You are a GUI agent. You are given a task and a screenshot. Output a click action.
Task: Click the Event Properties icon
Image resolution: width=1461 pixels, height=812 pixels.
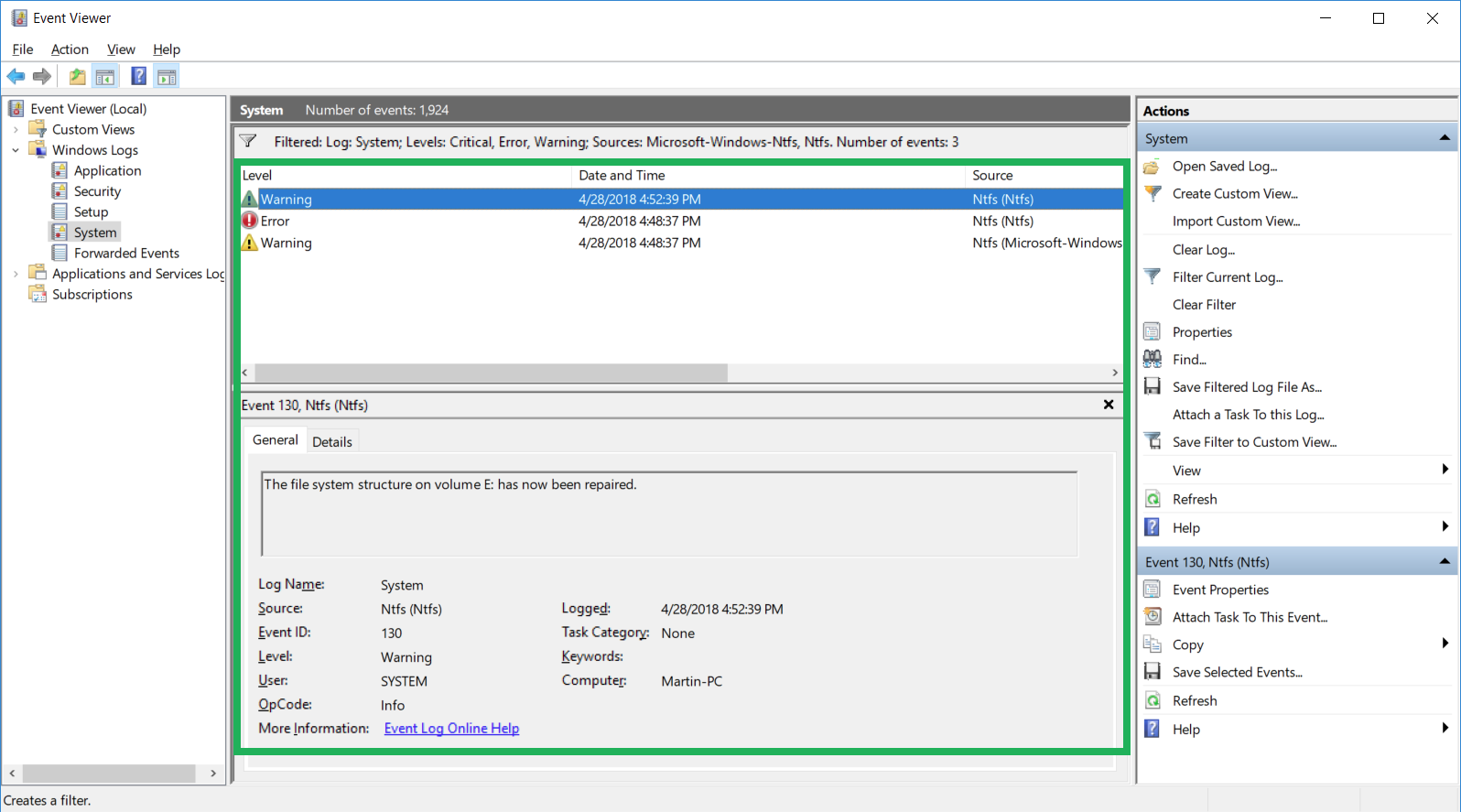point(1153,590)
